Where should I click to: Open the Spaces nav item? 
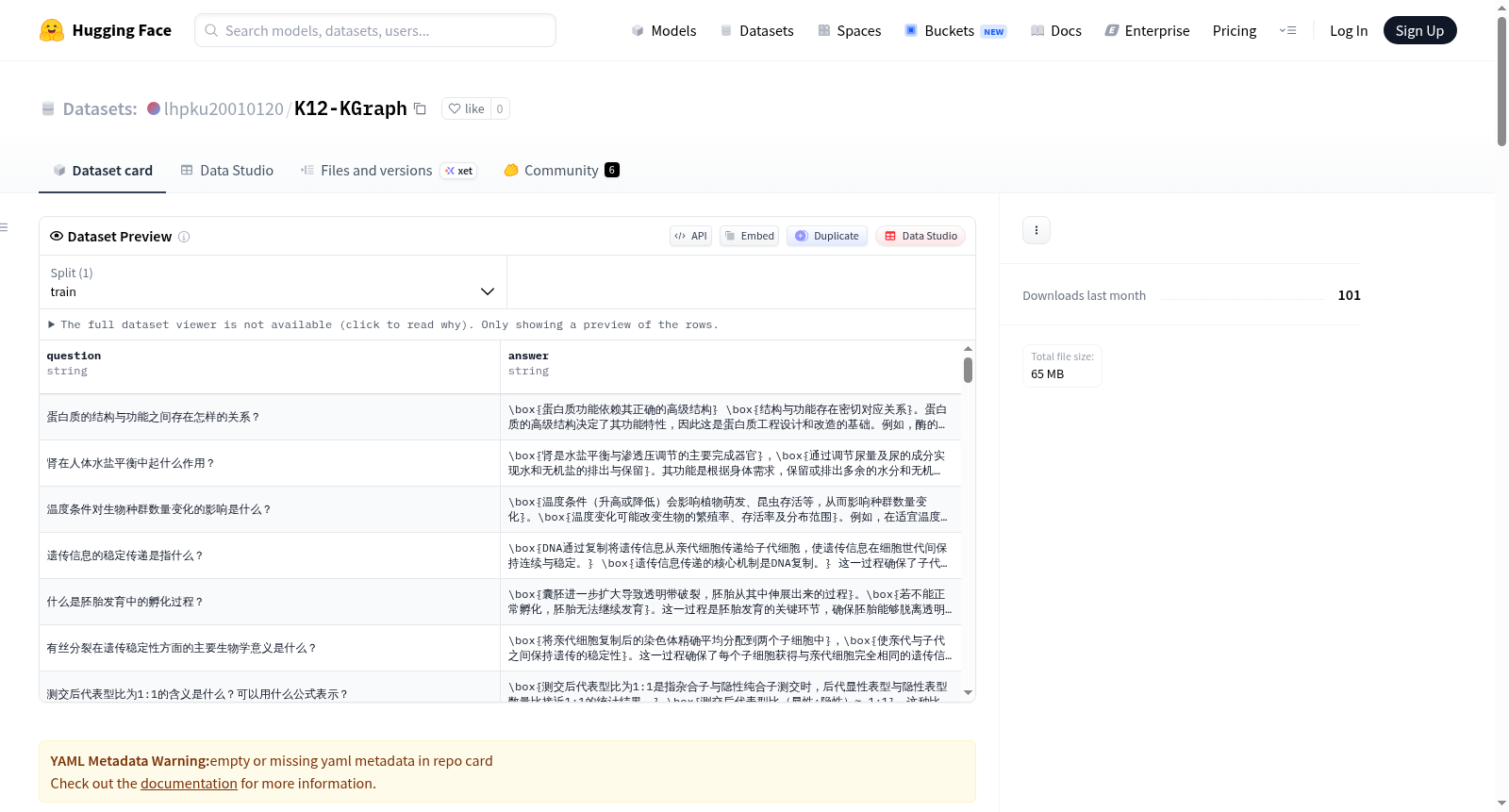tap(850, 30)
